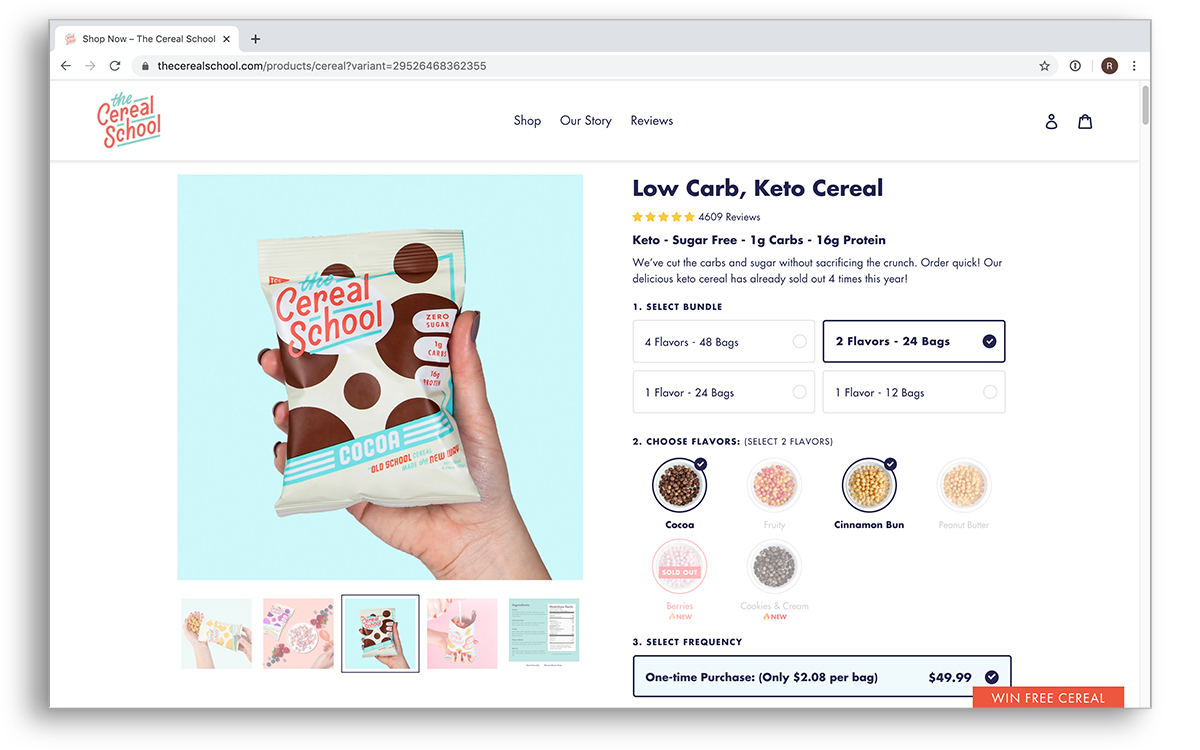
Task: Open a new browser tab
Action: [x=255, y=39]
